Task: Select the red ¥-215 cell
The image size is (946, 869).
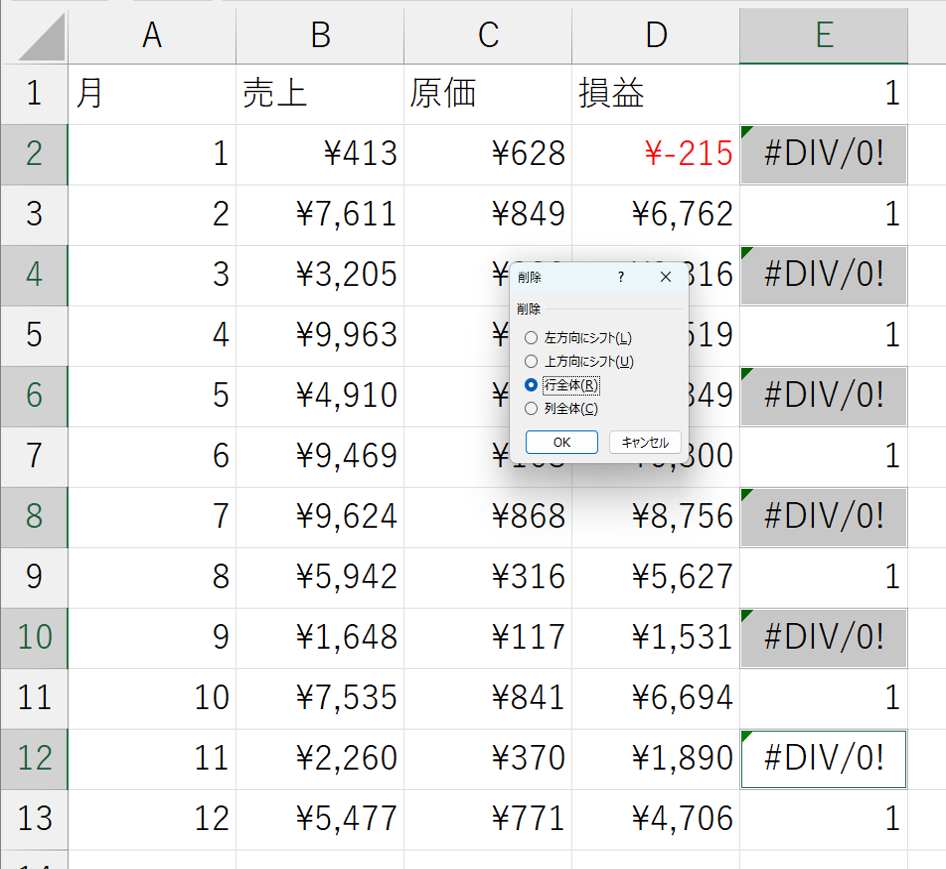Action: [x=656, y=154]
